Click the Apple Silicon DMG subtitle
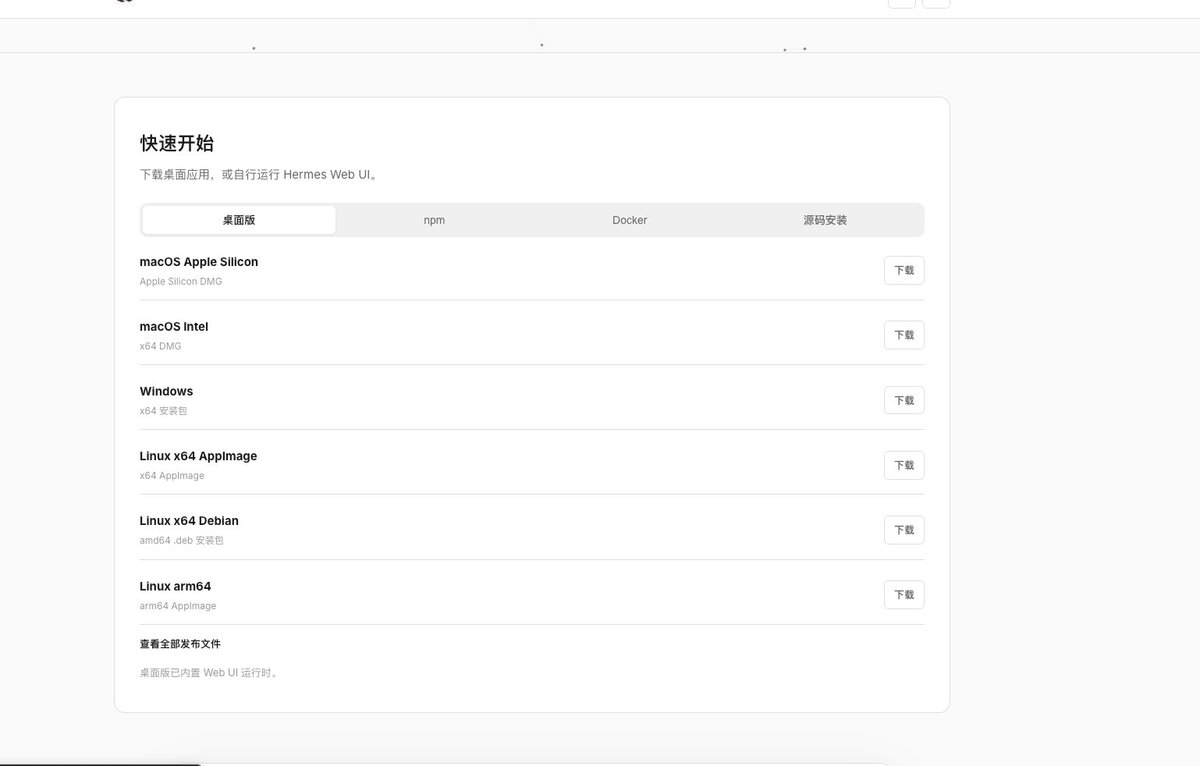 point(181,282)
